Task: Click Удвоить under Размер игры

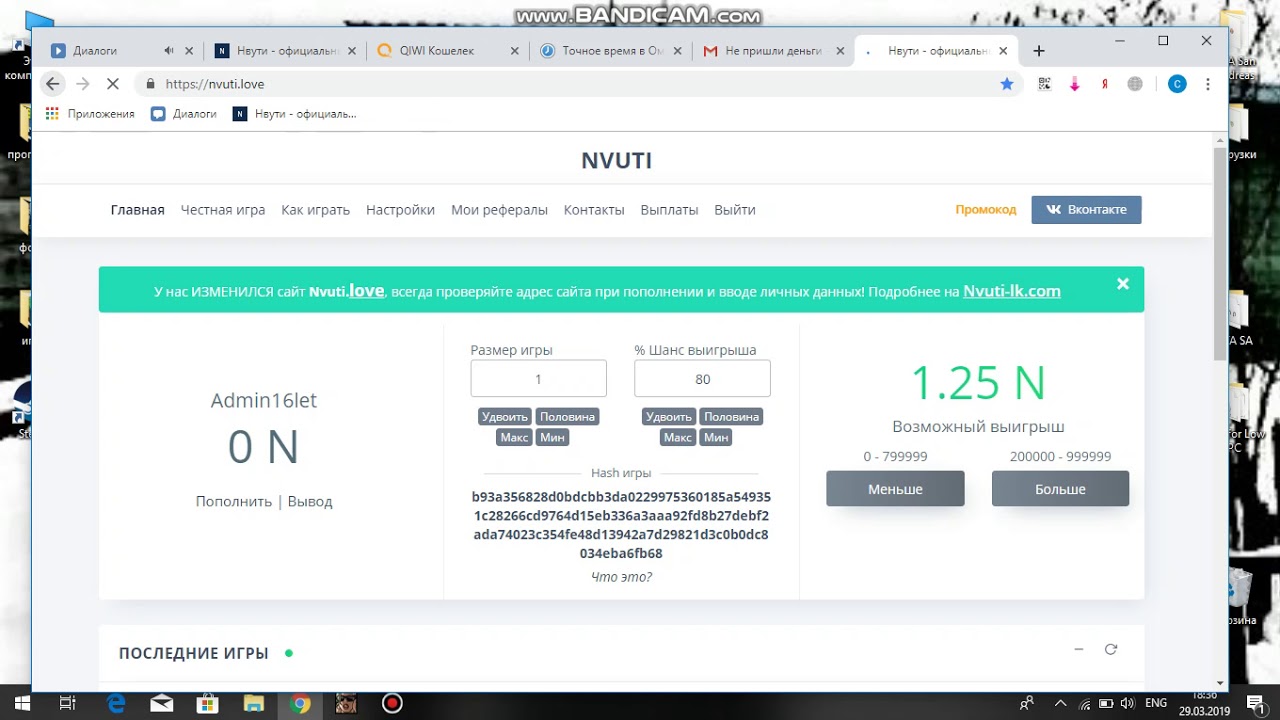Action: 504,417
